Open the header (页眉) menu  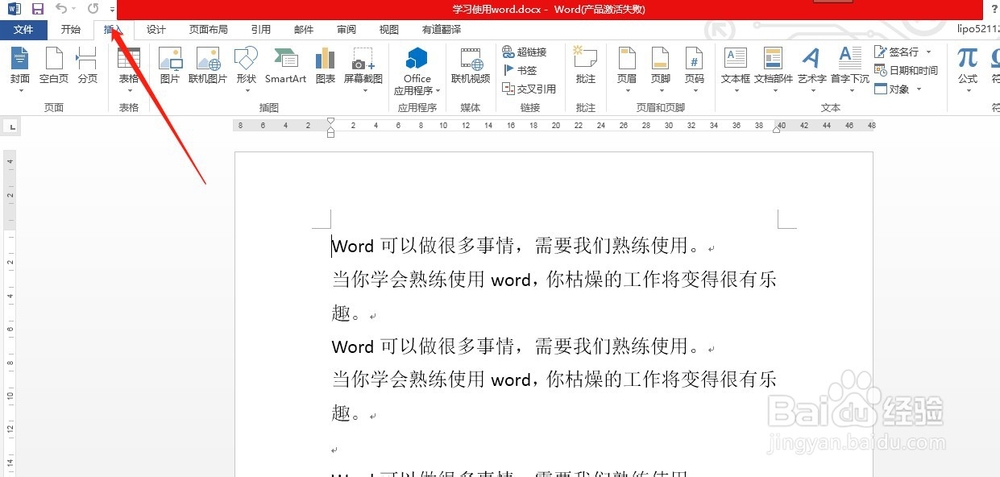[x=627, y=69]
